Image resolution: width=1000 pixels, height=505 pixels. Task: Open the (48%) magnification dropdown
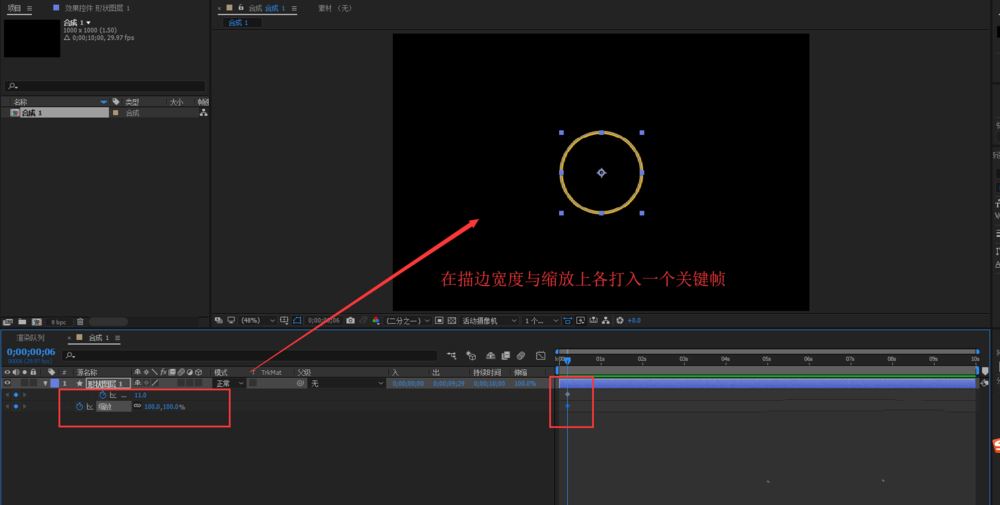tap(258, 321)
